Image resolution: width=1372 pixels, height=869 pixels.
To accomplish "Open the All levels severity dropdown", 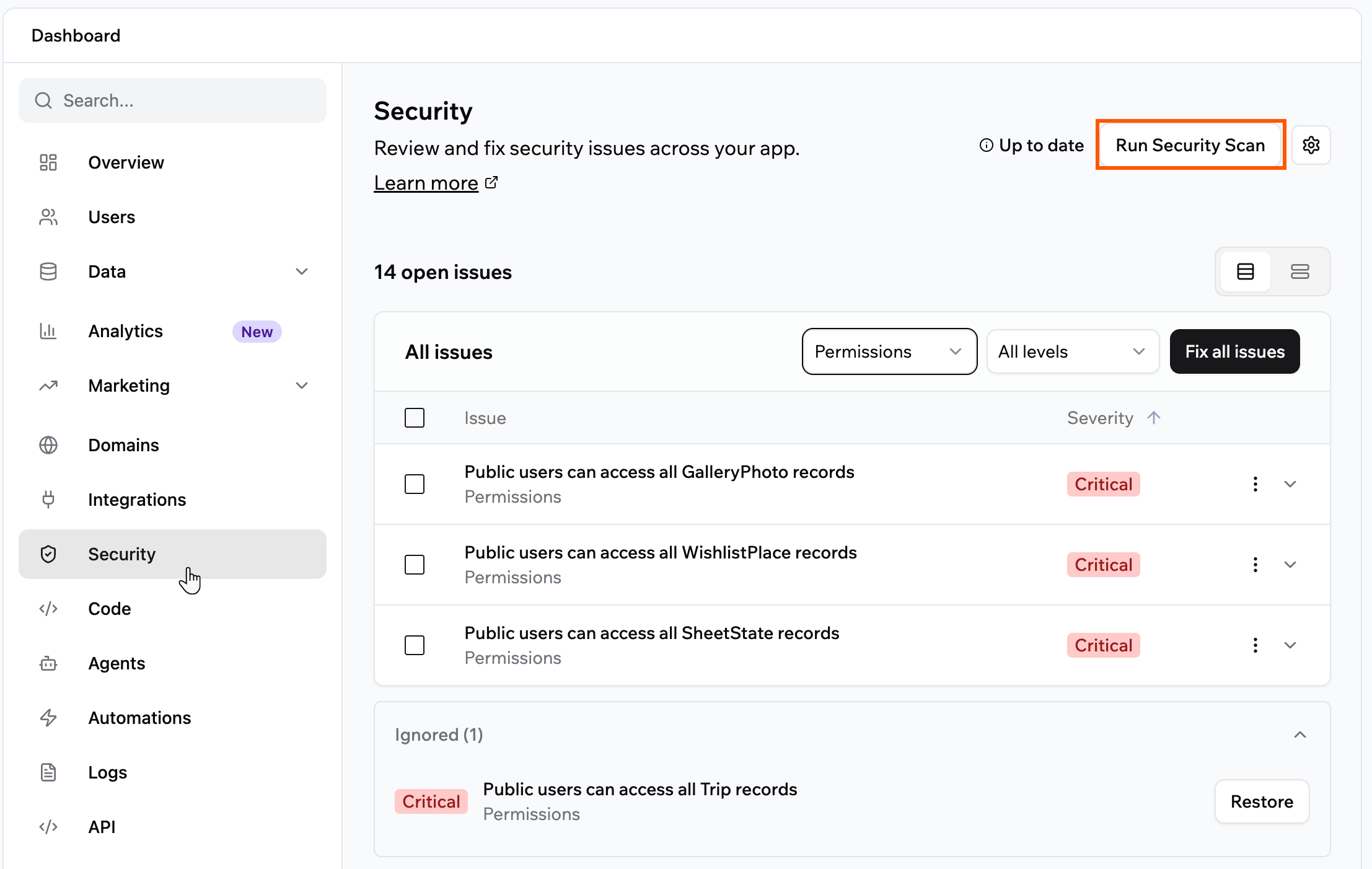I will tap(1073, 351).
